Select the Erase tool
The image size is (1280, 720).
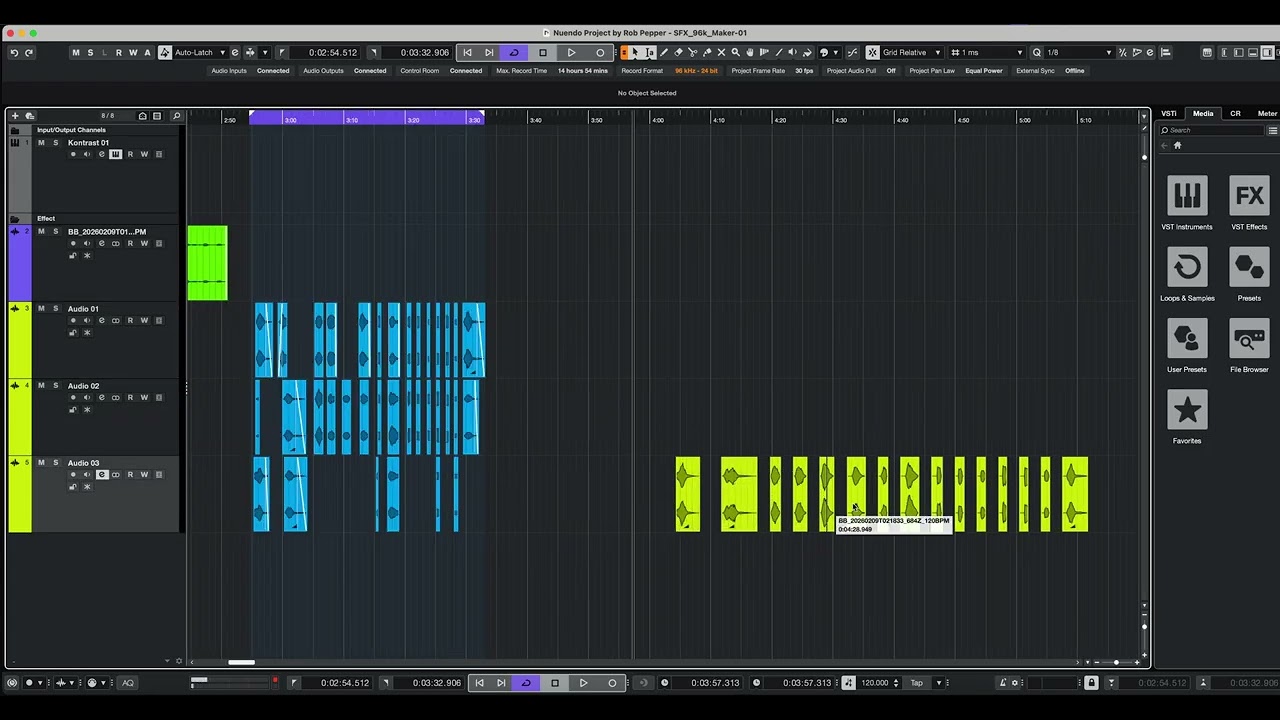(678, 52)
